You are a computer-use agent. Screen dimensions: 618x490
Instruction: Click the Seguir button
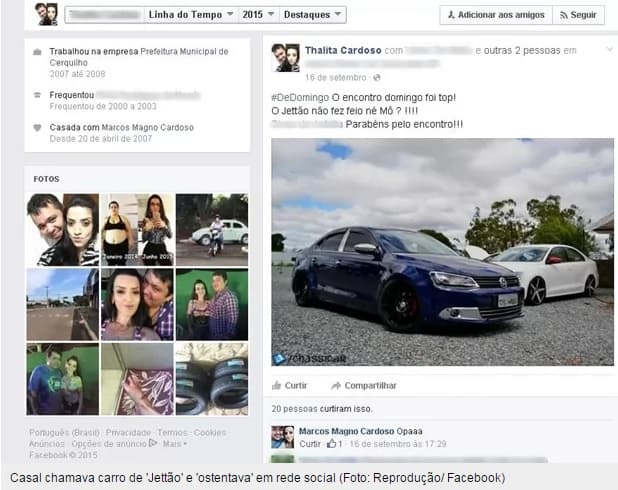(579, 15)
